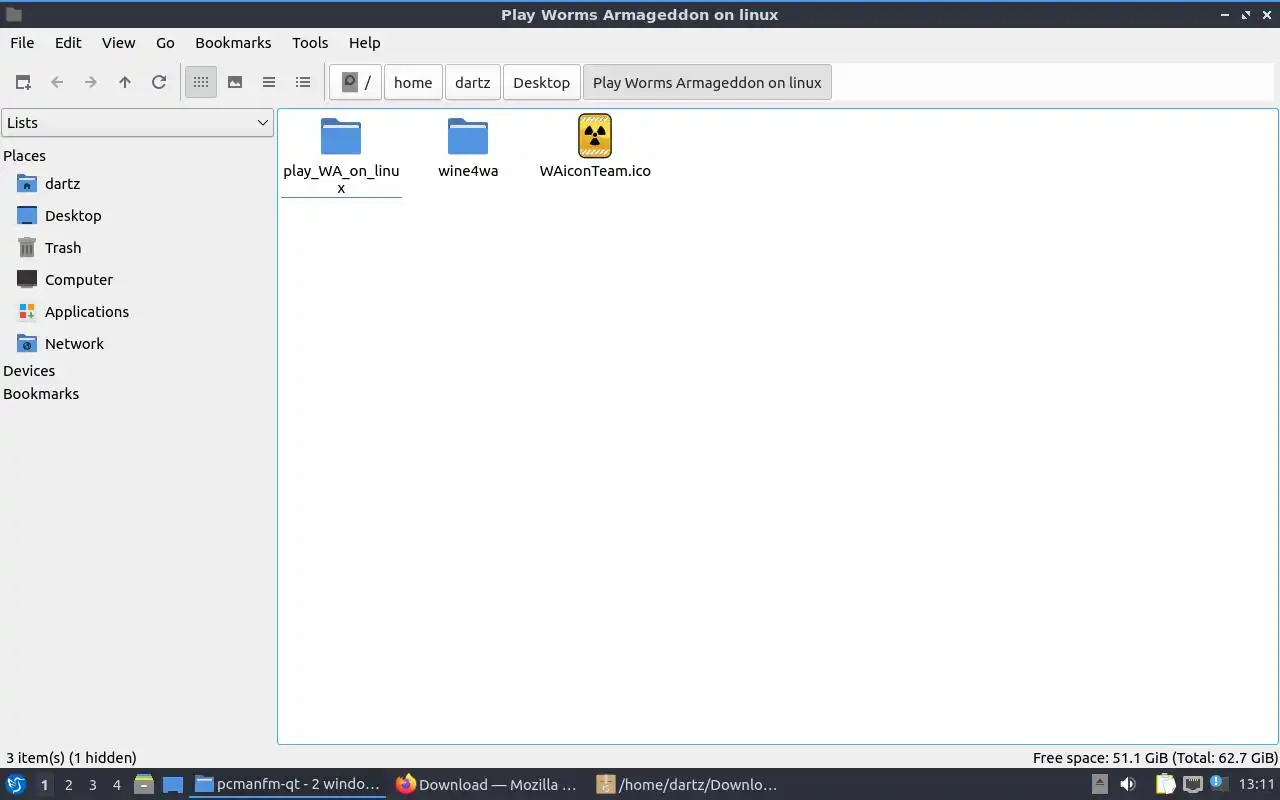Screen dimensions: 1280x800
Task: Switch to virtual desktop 1
Action: 44,785
